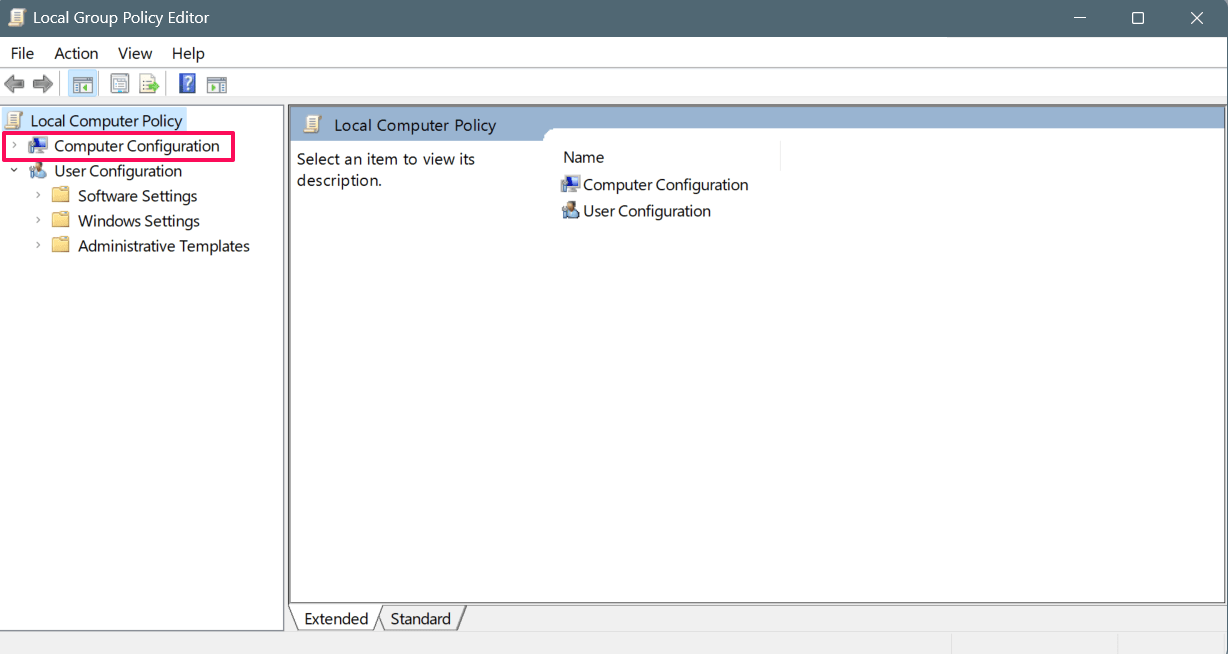Click the Name column header
Screen dimensions: 1228x654
584,157
